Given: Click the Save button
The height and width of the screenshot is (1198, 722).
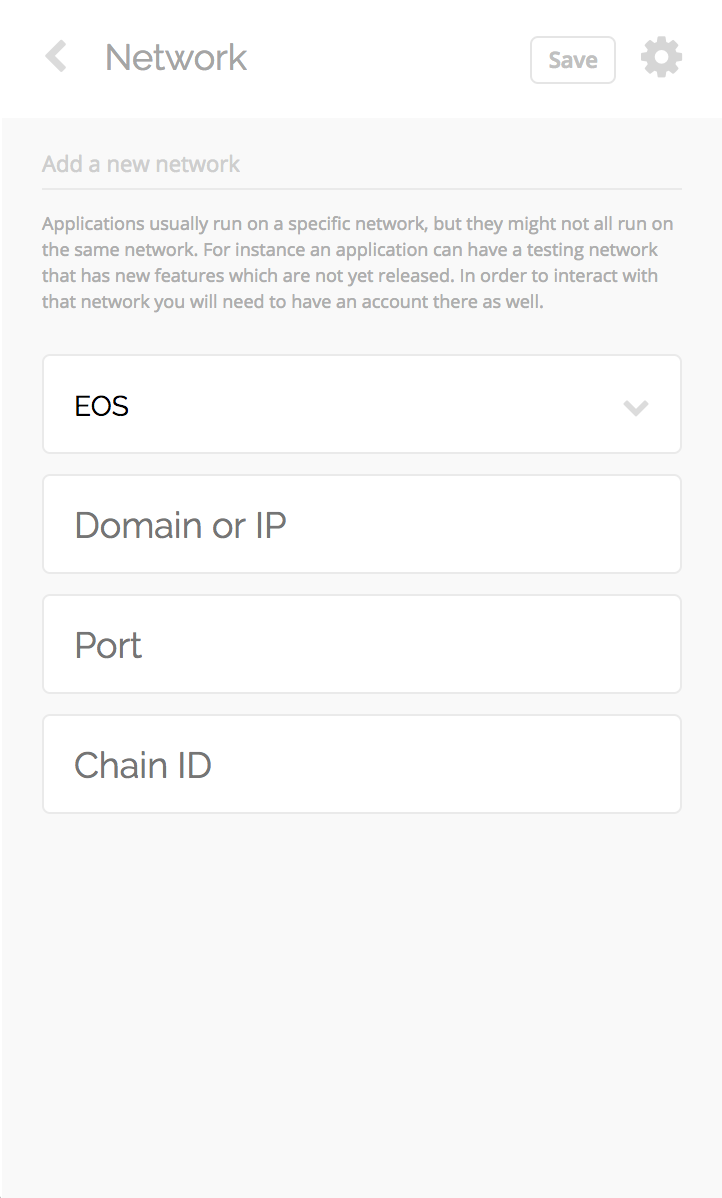Looking at the screenshot, I should pos(572,60).
